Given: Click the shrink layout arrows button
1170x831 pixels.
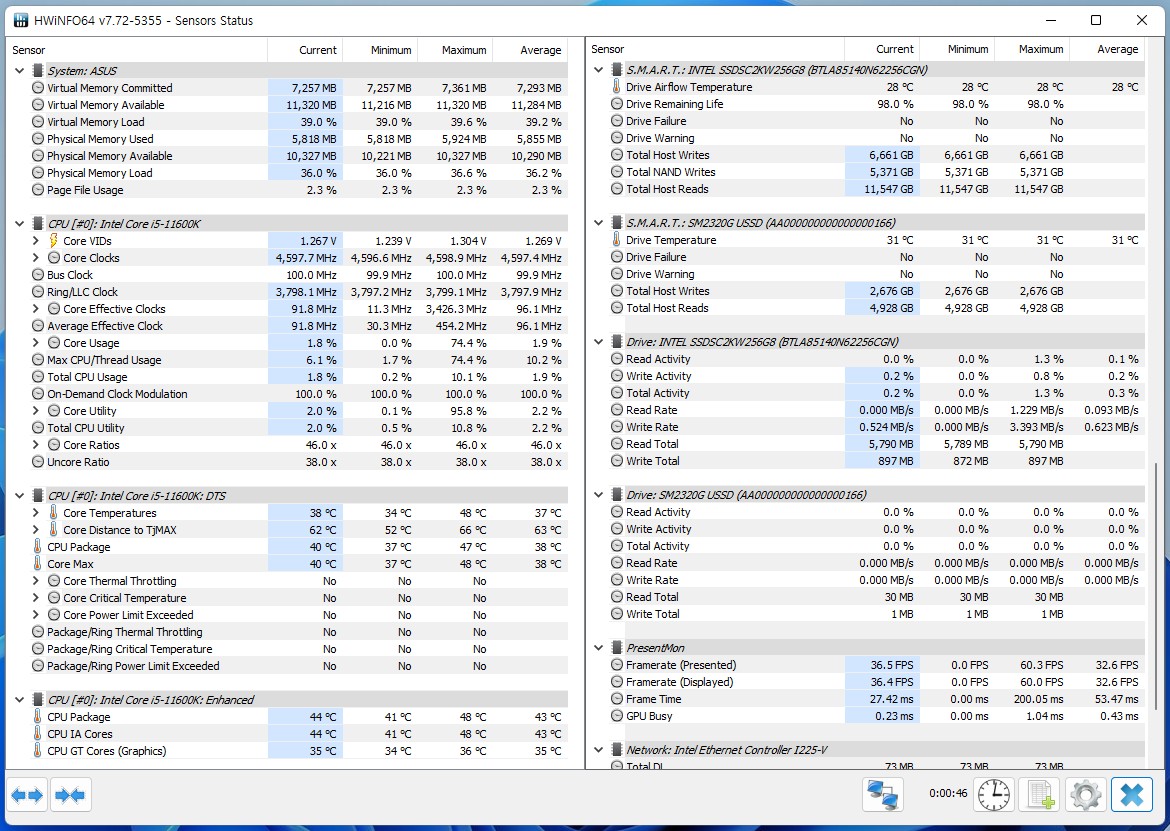Looking at the screenshot, I should [x=70, y=795].
